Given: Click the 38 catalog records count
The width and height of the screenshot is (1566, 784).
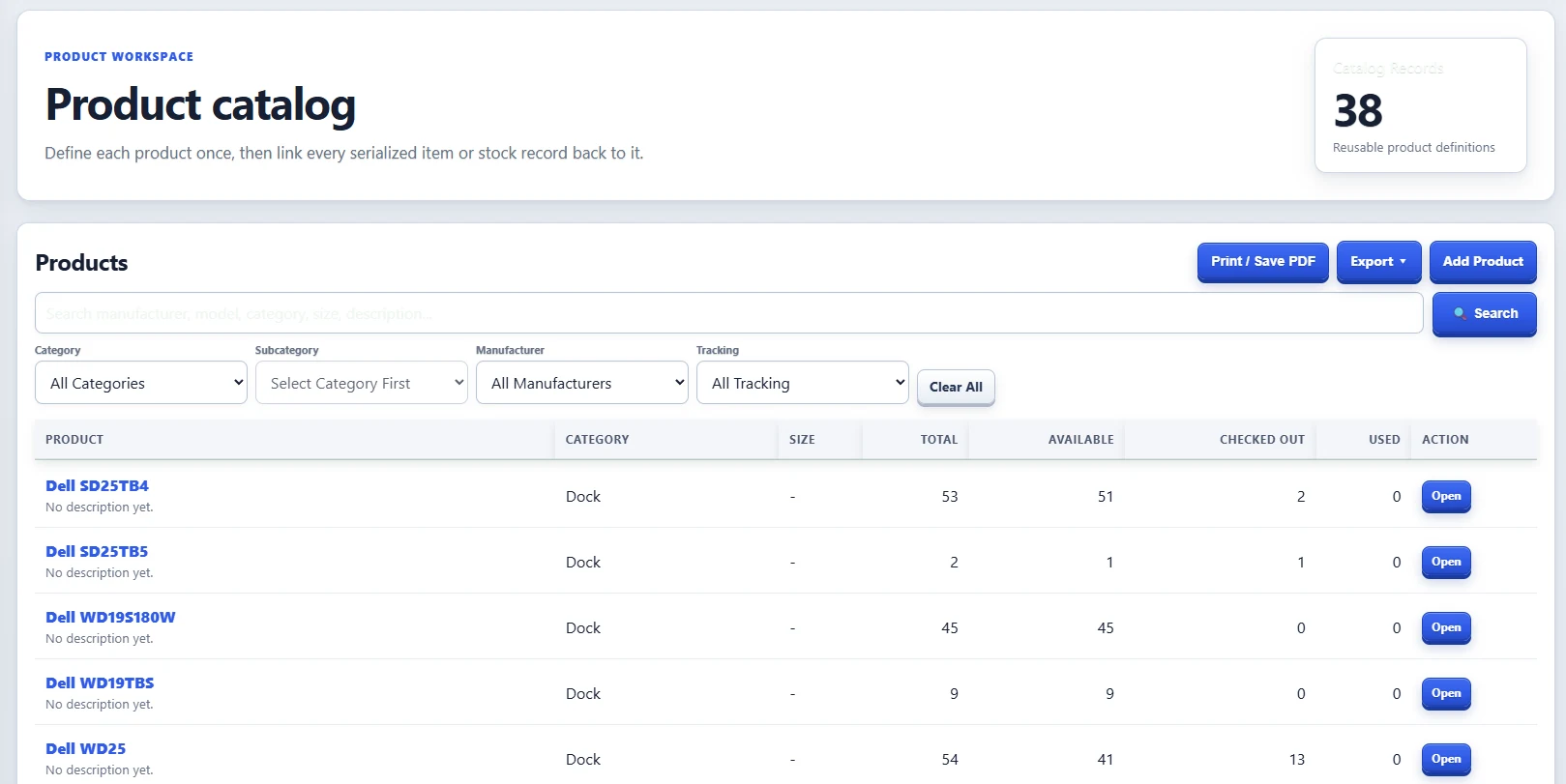Looking at the screenshot, I should tap(1358, 110).
